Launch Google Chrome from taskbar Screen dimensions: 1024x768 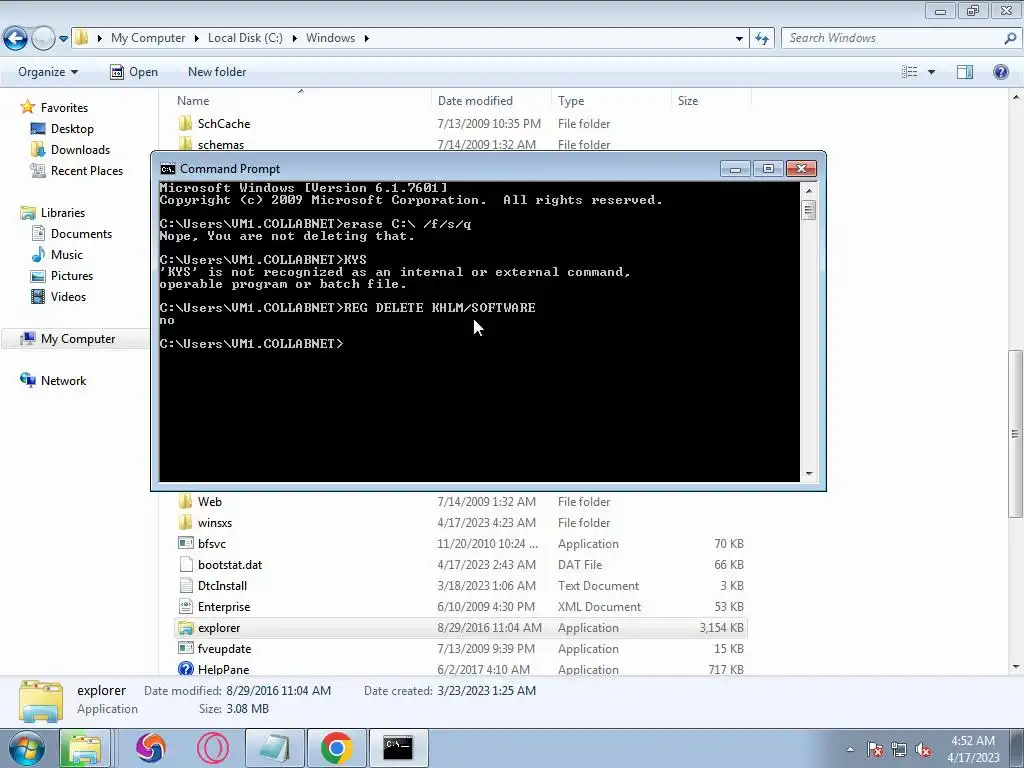pyautogui.click(x=336, y=748)
